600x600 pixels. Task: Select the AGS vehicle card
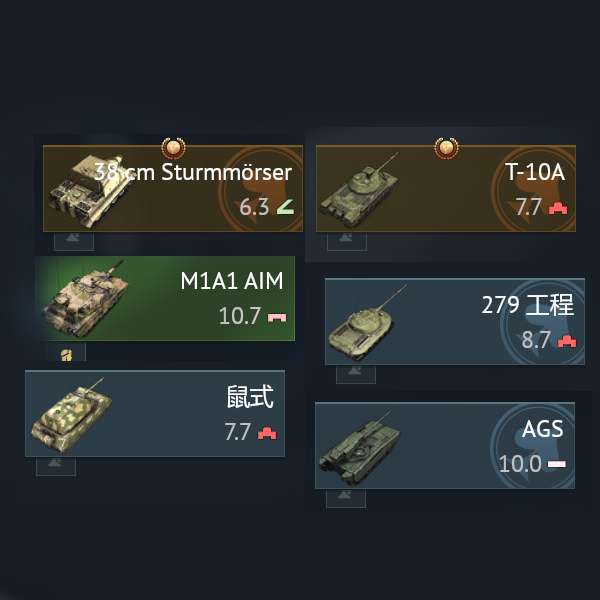445,445
